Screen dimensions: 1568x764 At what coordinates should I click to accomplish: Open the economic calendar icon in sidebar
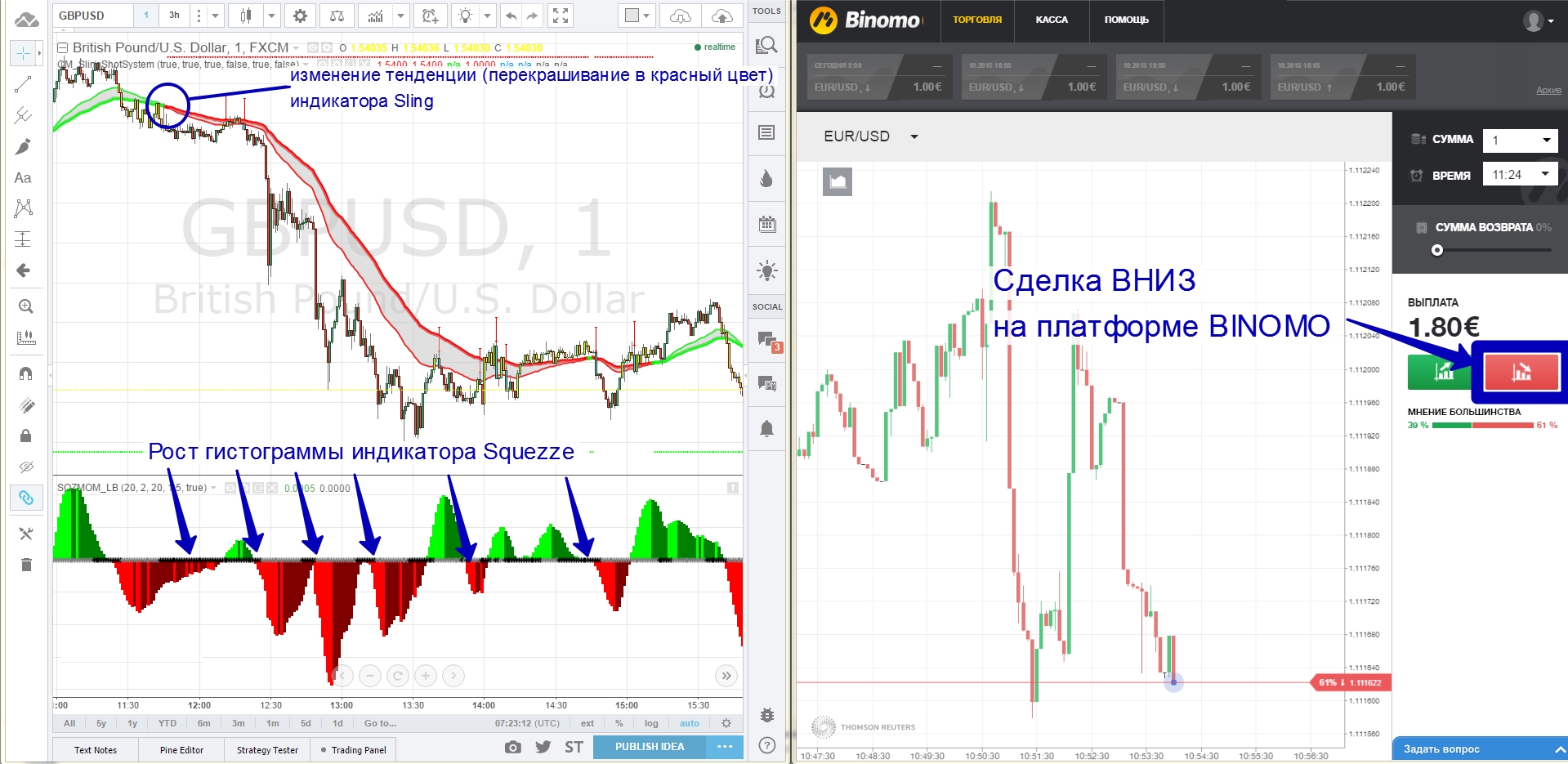tap(766, 224)
